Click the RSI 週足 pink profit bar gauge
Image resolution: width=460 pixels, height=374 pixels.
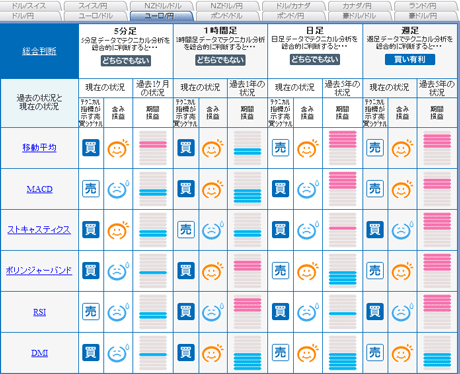pos(437,312)
